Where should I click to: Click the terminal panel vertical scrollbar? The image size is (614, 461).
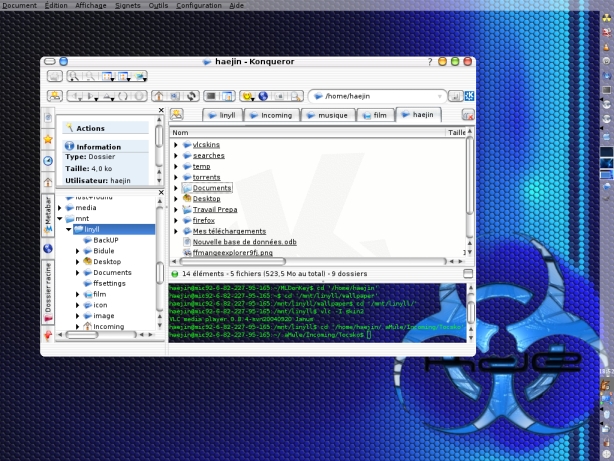pyautogui.click(x=471, y=313)
